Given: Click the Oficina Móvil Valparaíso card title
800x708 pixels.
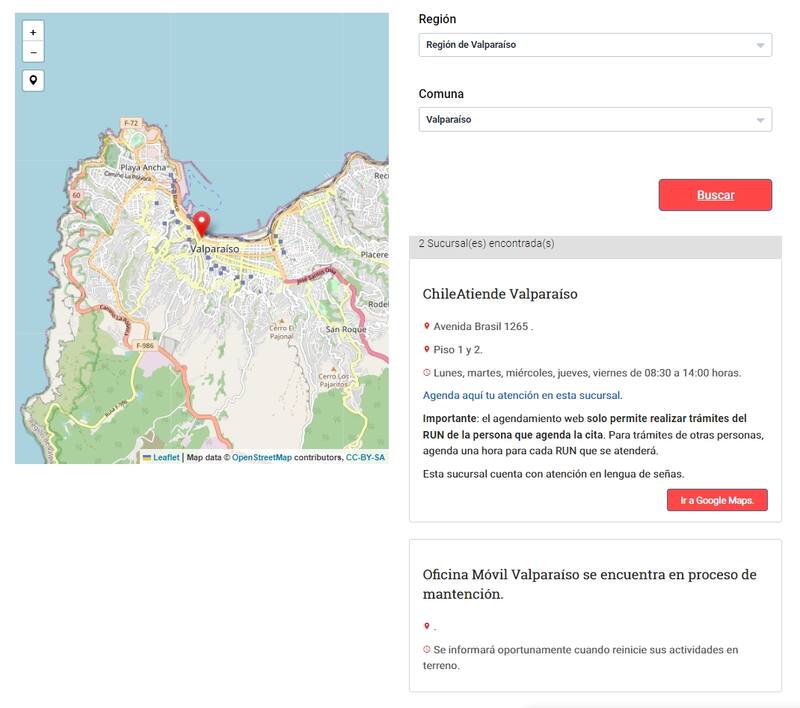Looking at the screenshot, I should click(x=589, y=584).
